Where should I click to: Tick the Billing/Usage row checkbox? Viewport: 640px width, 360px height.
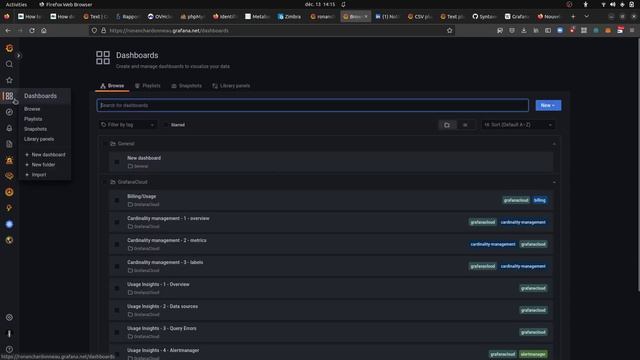point(117,200)
